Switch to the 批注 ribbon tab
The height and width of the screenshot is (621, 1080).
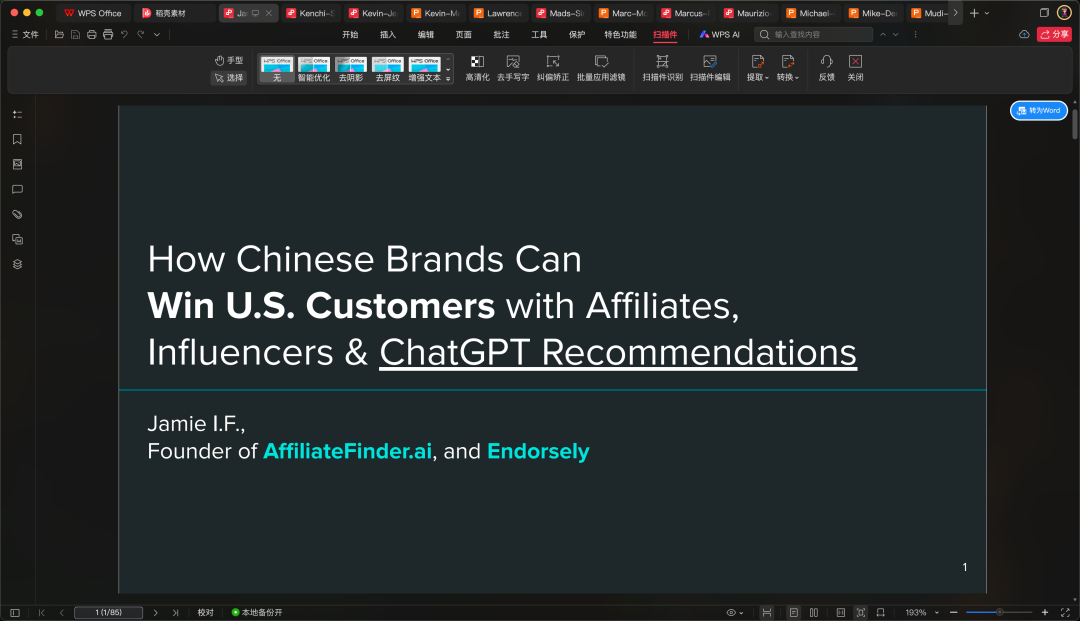point(501,34)
